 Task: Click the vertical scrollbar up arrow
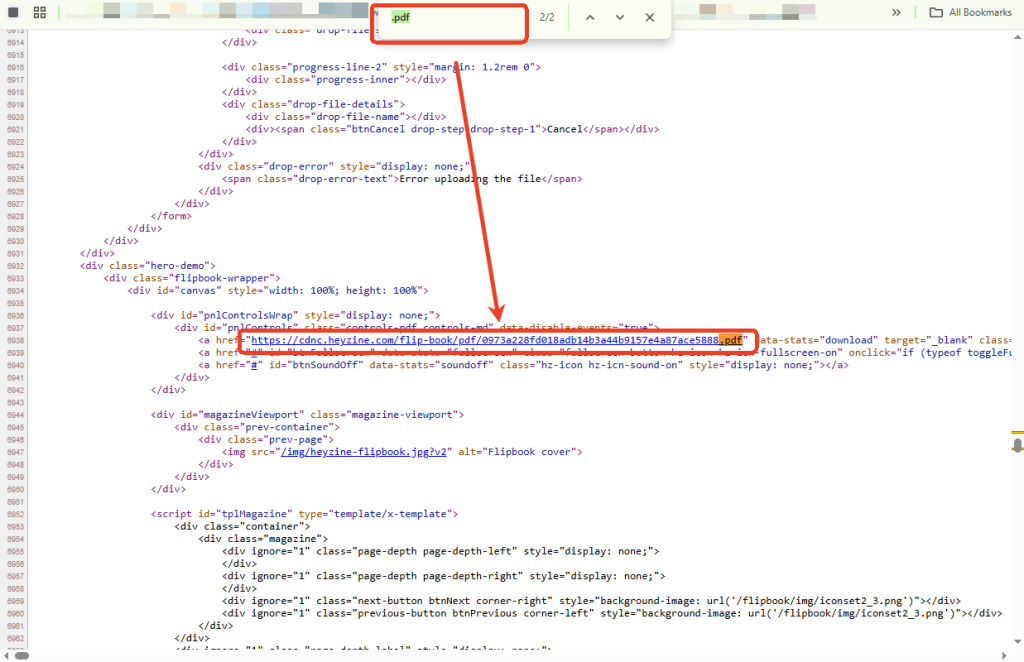coord(1017,37)
